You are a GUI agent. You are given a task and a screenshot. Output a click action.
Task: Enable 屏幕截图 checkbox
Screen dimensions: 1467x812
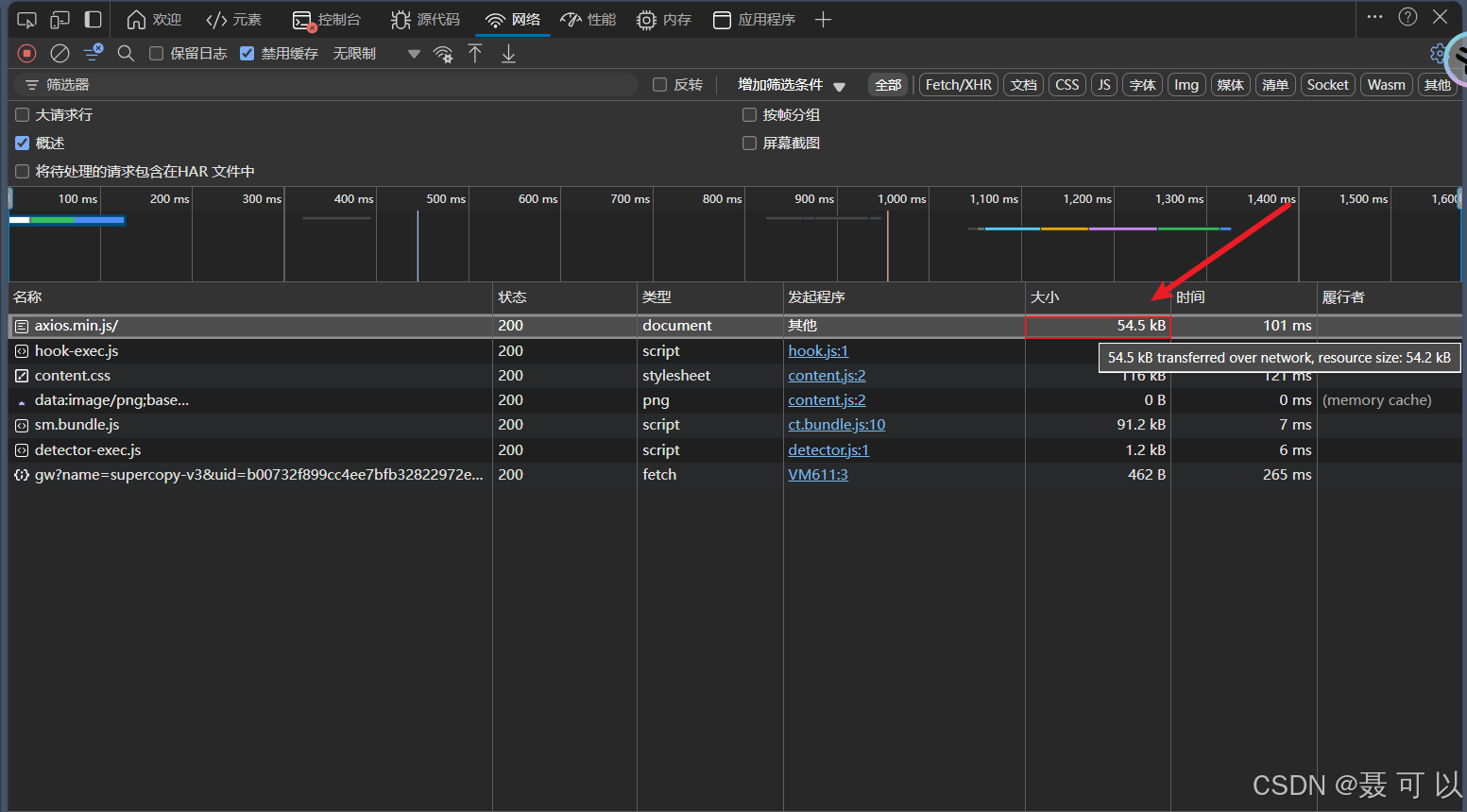(750, 144)
